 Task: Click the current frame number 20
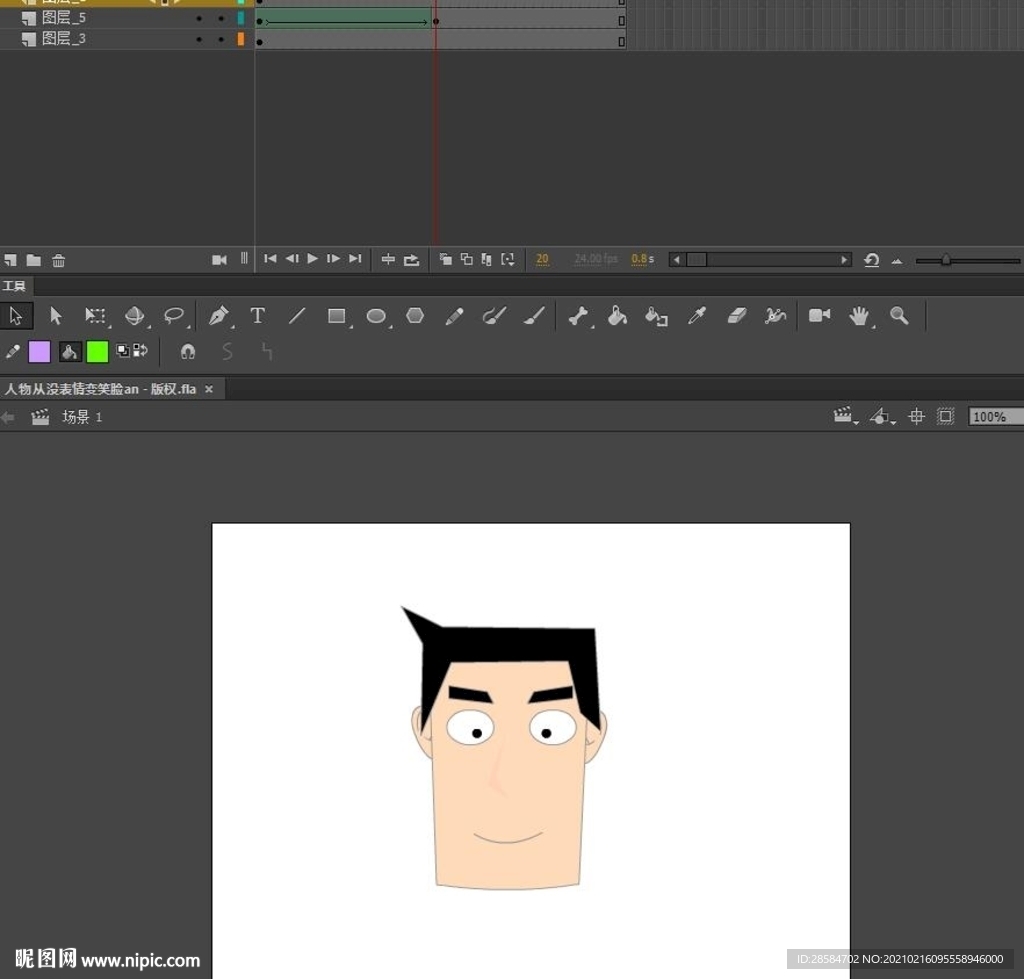point(542,259)
